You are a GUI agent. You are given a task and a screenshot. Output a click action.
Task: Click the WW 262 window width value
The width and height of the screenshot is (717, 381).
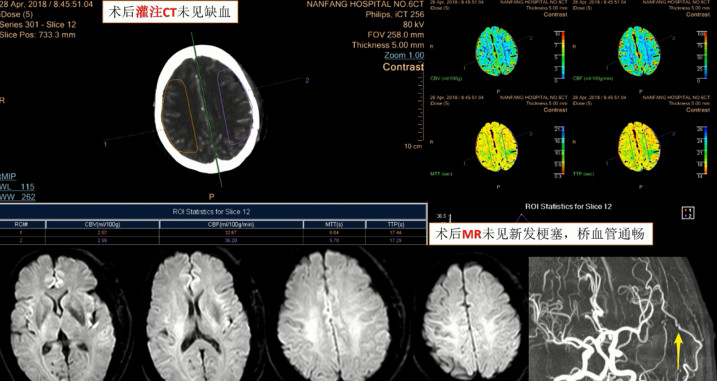17,197
